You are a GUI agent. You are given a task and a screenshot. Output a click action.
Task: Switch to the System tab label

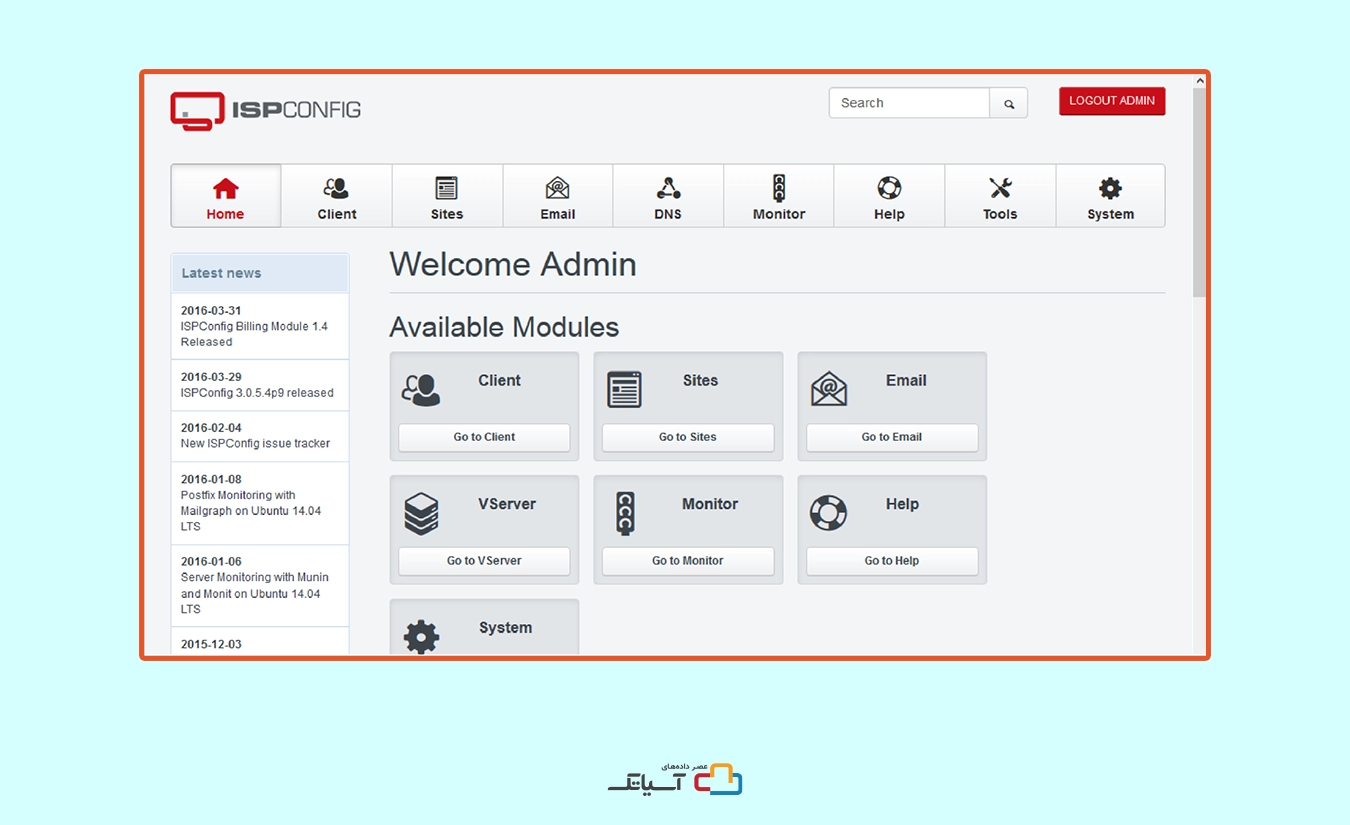coord(1111,214)
